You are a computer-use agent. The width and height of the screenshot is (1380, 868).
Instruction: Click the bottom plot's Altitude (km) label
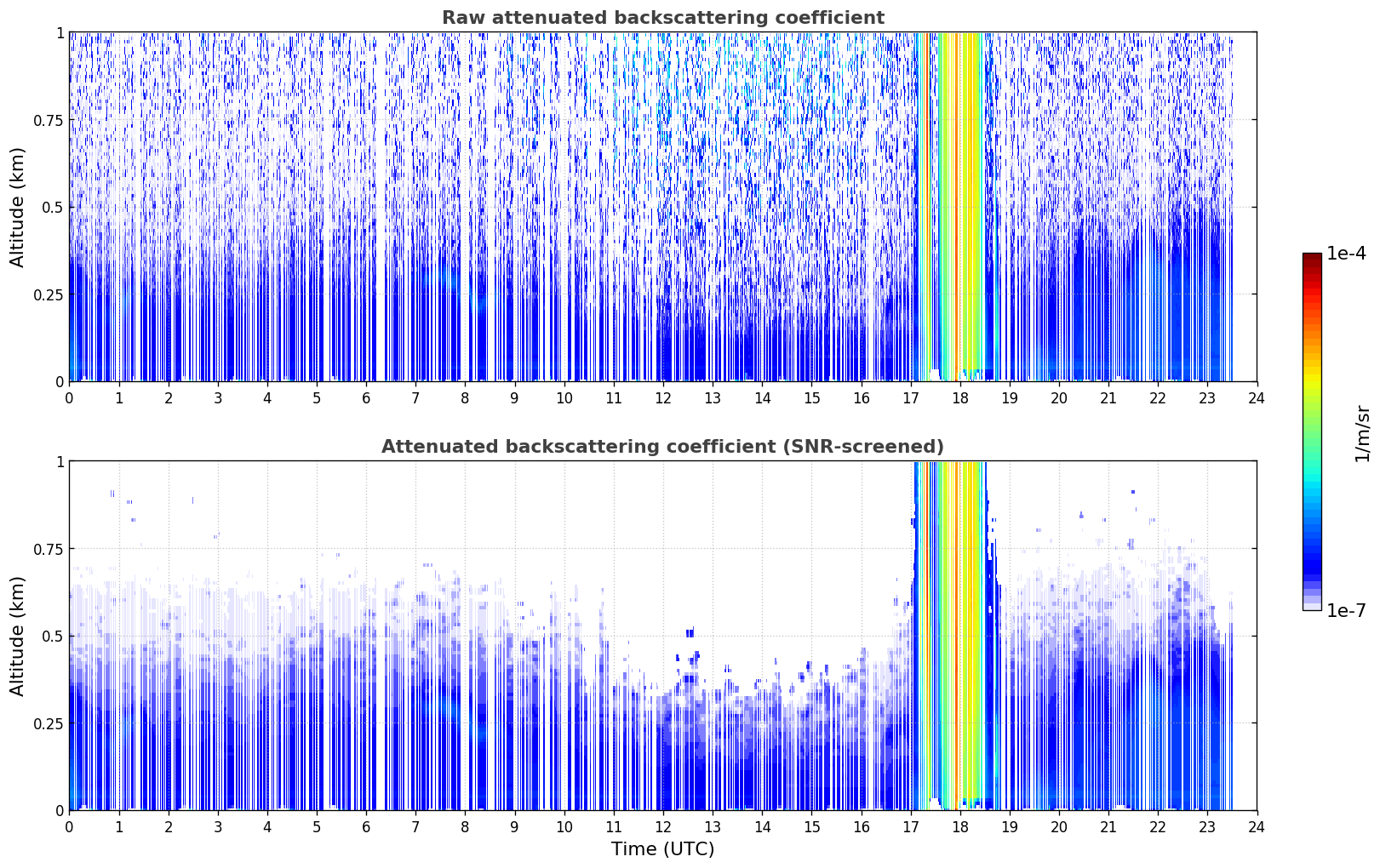click(x=18, y=636)
